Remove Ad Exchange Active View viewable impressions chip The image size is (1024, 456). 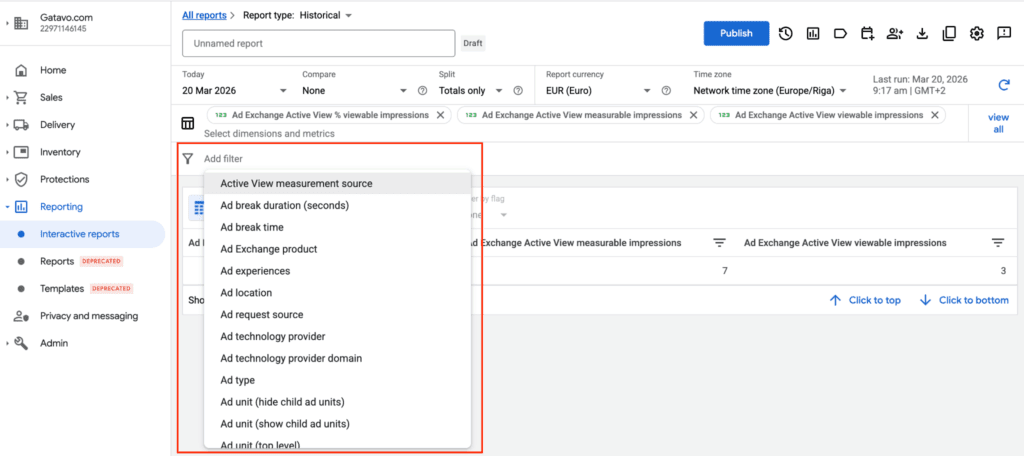[x=935, y=115]
